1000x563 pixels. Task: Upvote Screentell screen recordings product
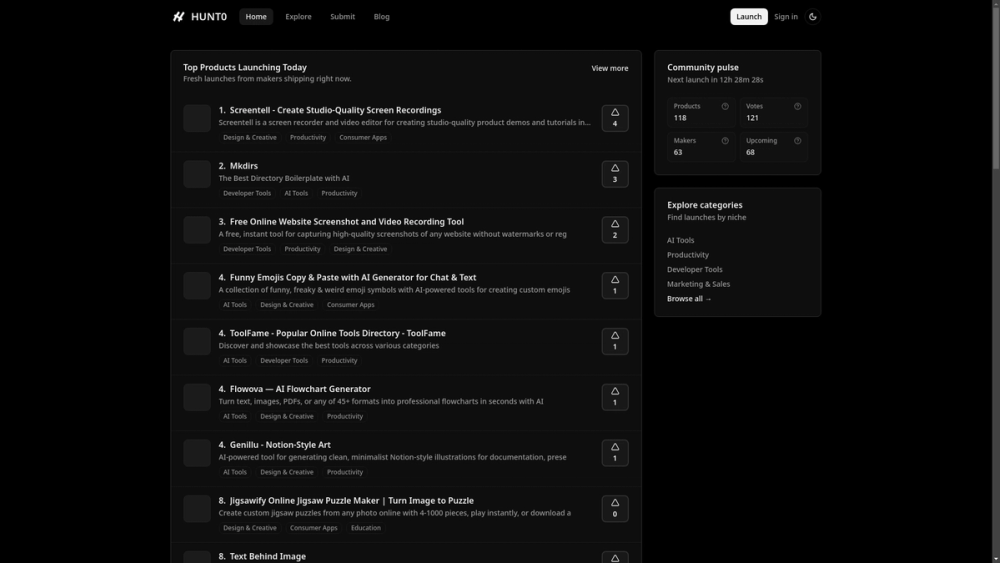tap(615, 118)
